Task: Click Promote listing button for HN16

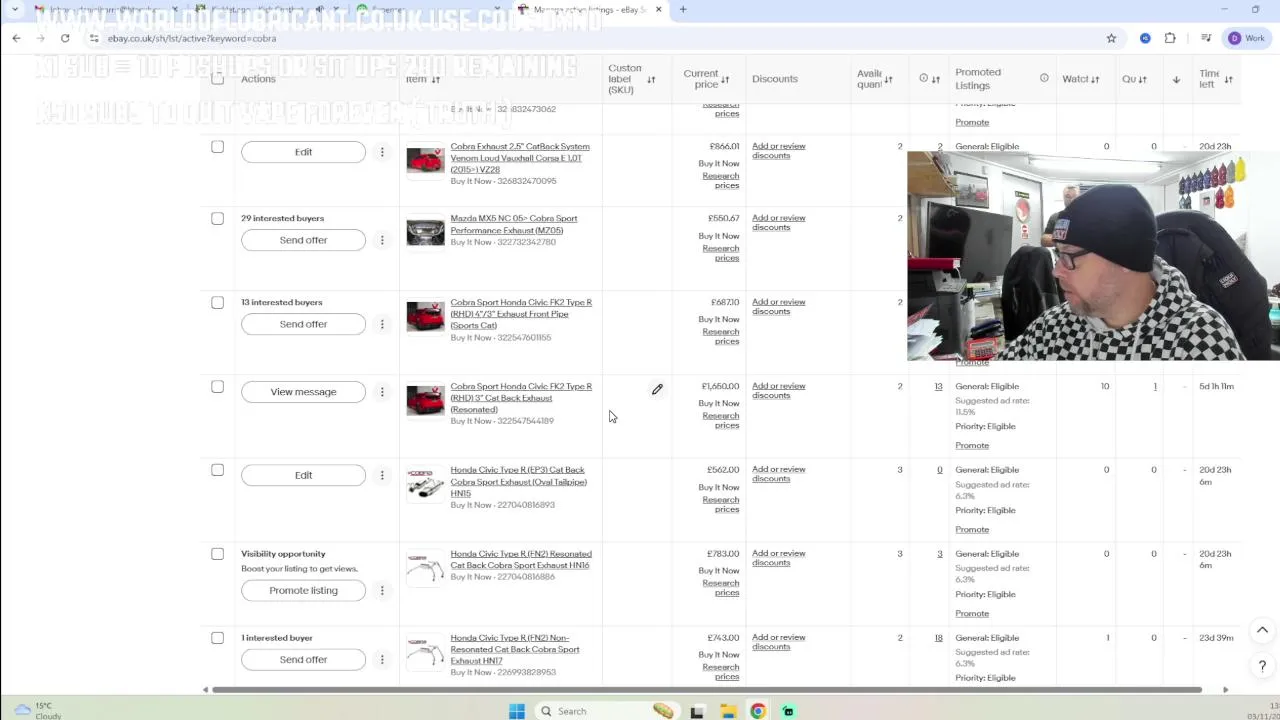Action: [303, 590]
